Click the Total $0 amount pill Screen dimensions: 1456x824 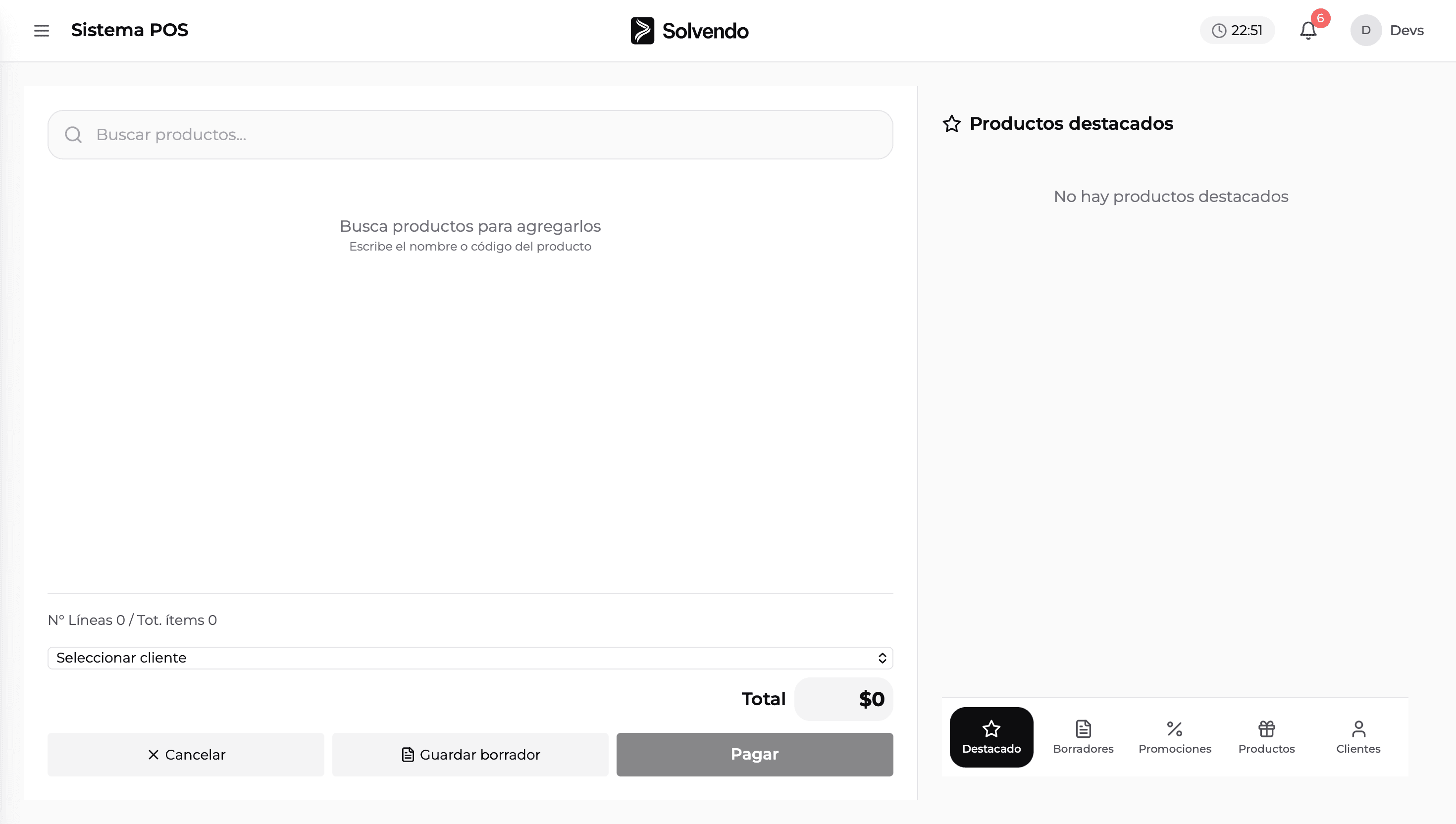pyautogui.click(x=843, y=699)
